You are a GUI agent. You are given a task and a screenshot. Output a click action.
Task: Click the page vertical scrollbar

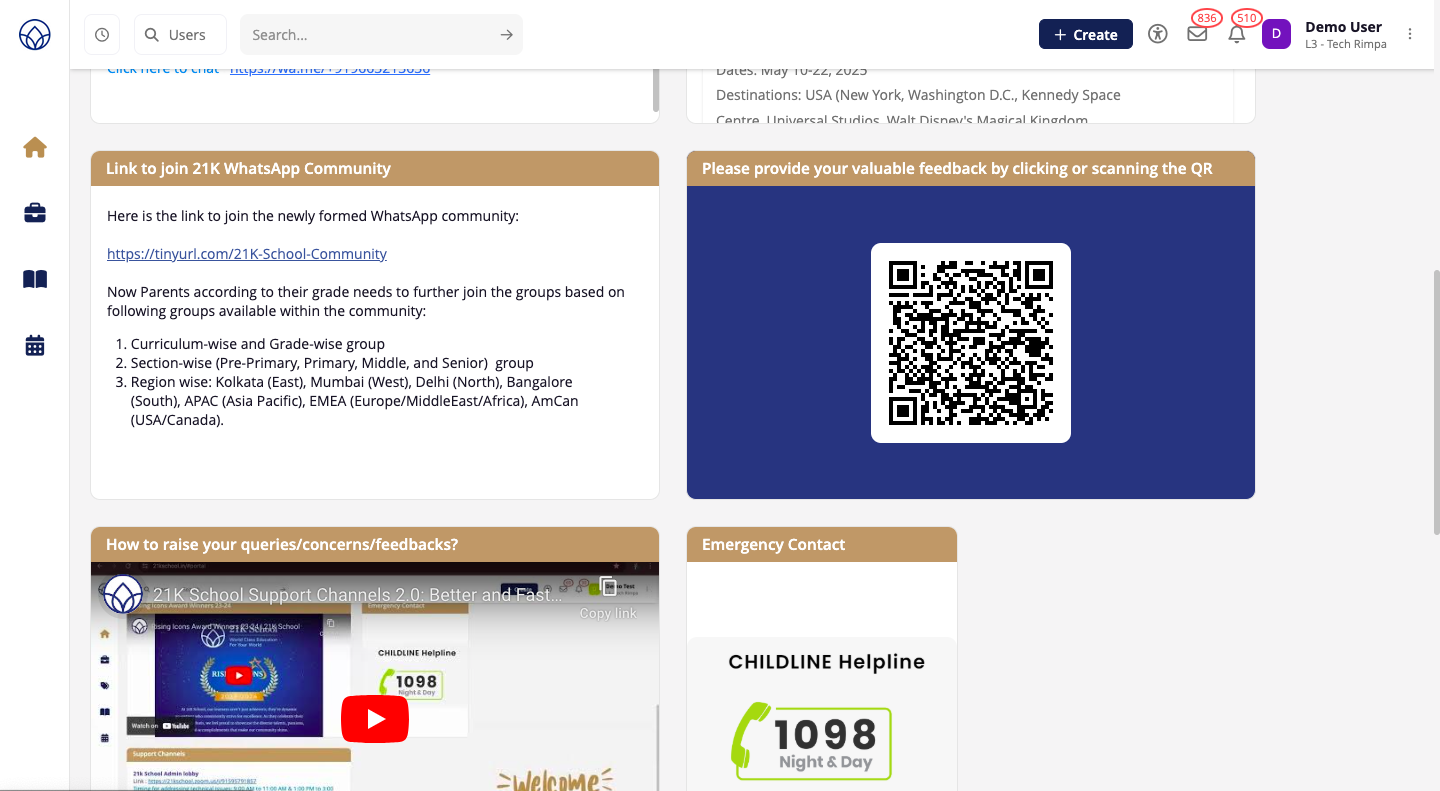pyautogui.click(x=1435, y=400)
